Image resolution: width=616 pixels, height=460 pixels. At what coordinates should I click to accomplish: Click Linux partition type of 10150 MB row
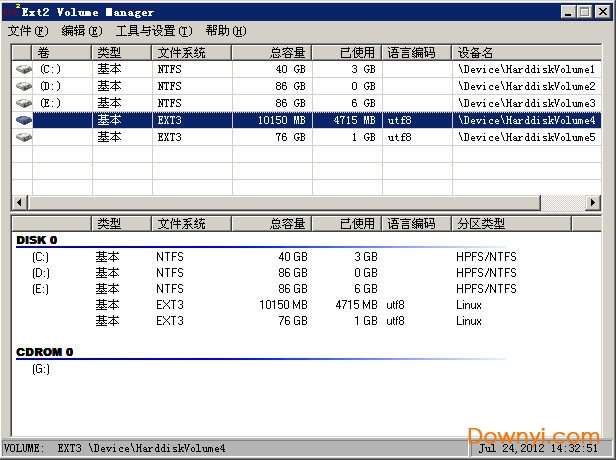469,305
